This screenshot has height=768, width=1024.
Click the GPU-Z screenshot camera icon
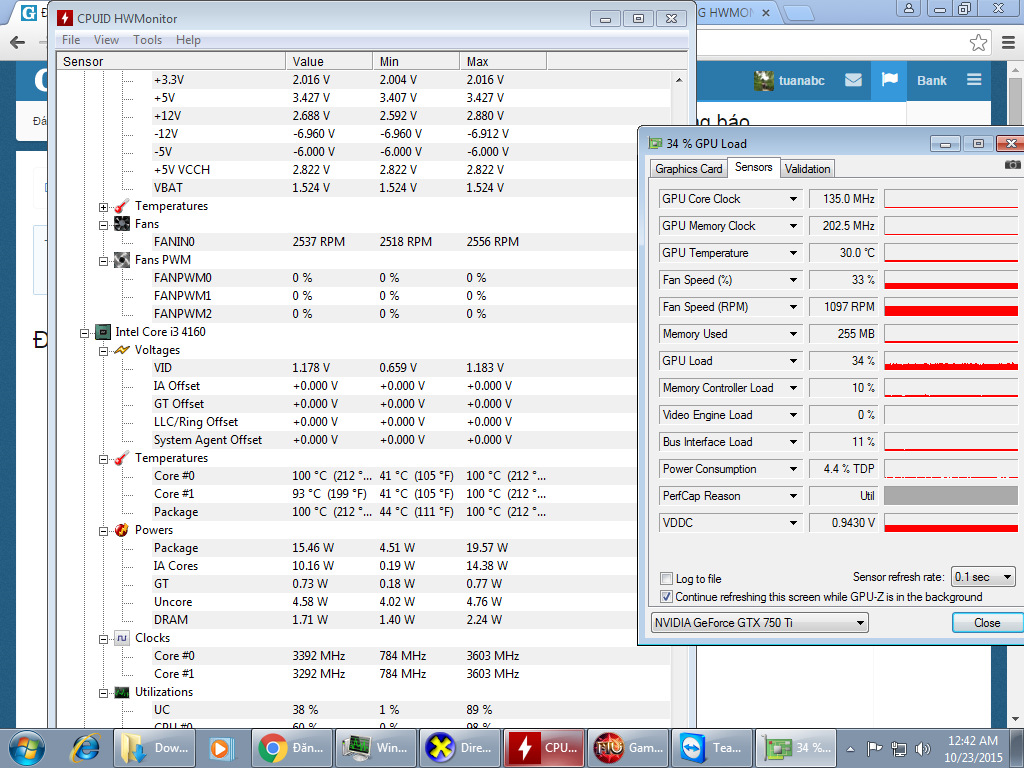coord(1012,165)
